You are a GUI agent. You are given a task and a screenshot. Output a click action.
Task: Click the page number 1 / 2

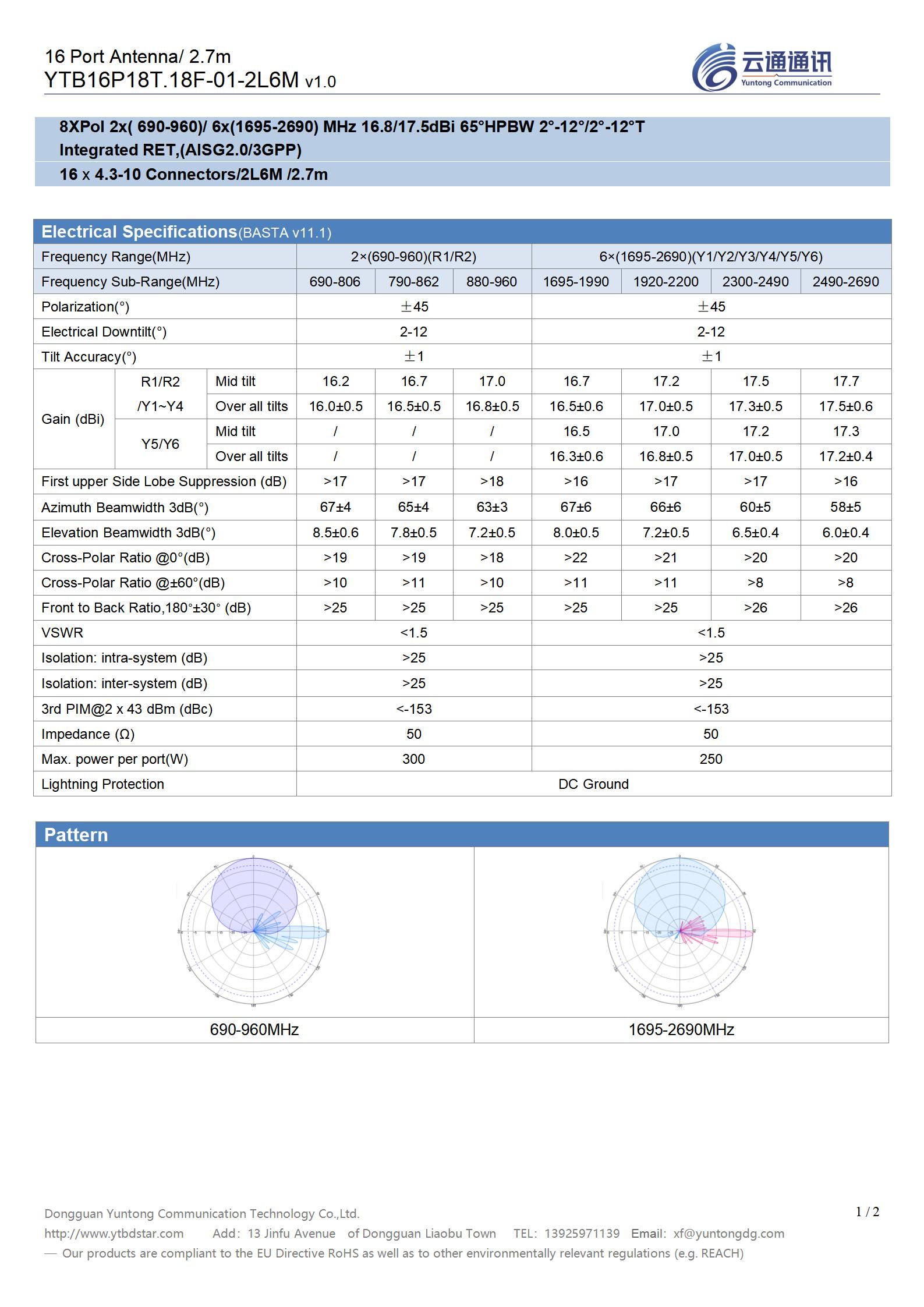(867, 1212)
